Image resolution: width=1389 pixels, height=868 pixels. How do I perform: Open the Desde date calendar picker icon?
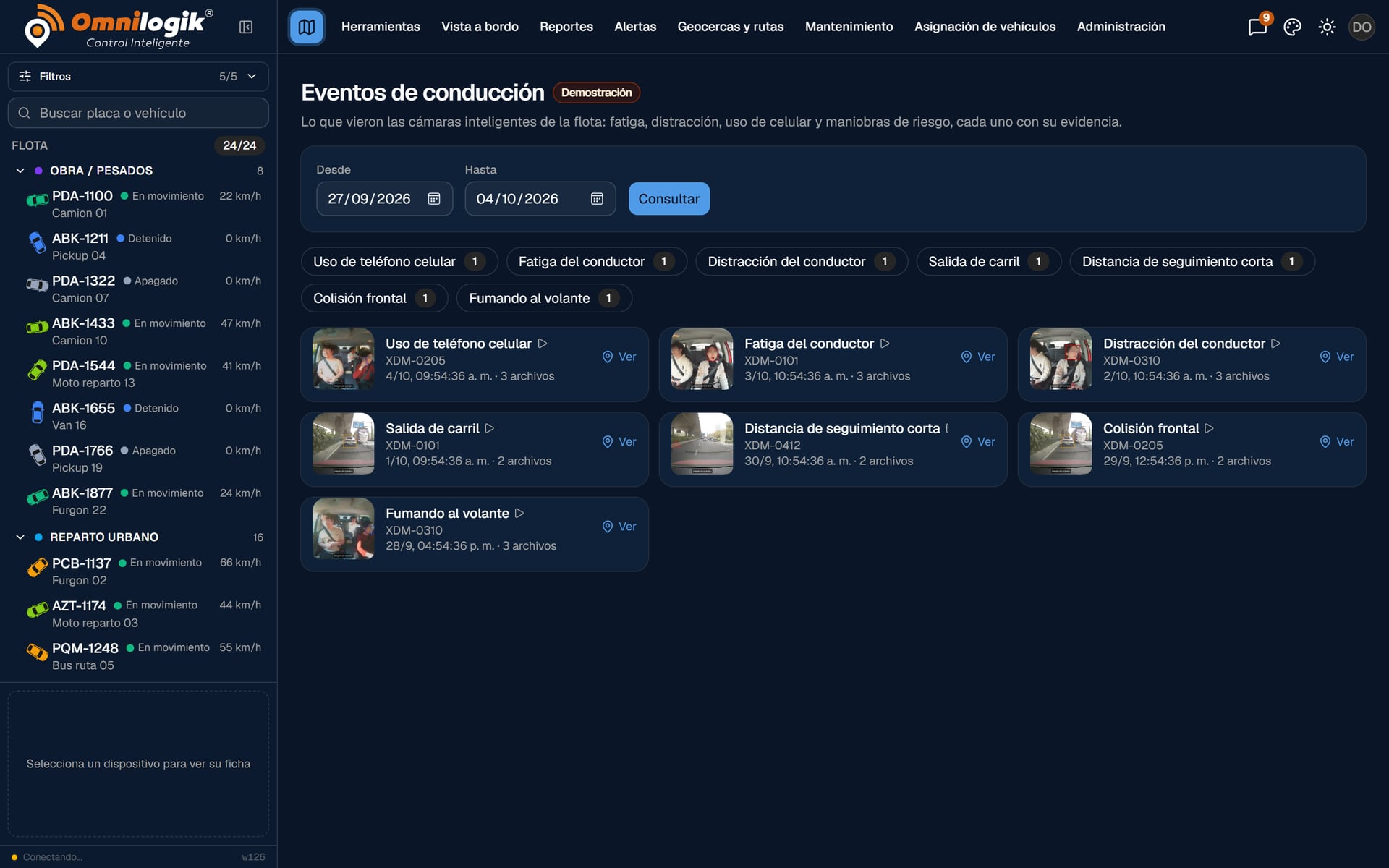tap(434, 199)
